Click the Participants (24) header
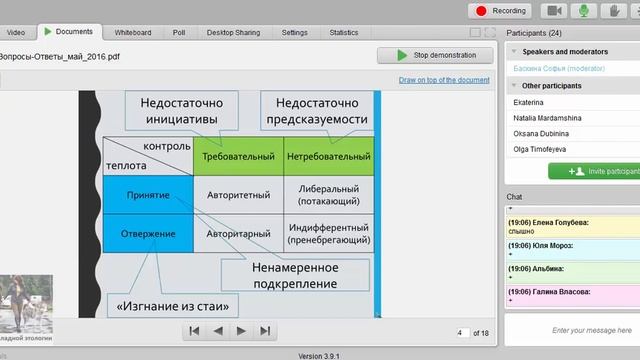 (534, 33)
